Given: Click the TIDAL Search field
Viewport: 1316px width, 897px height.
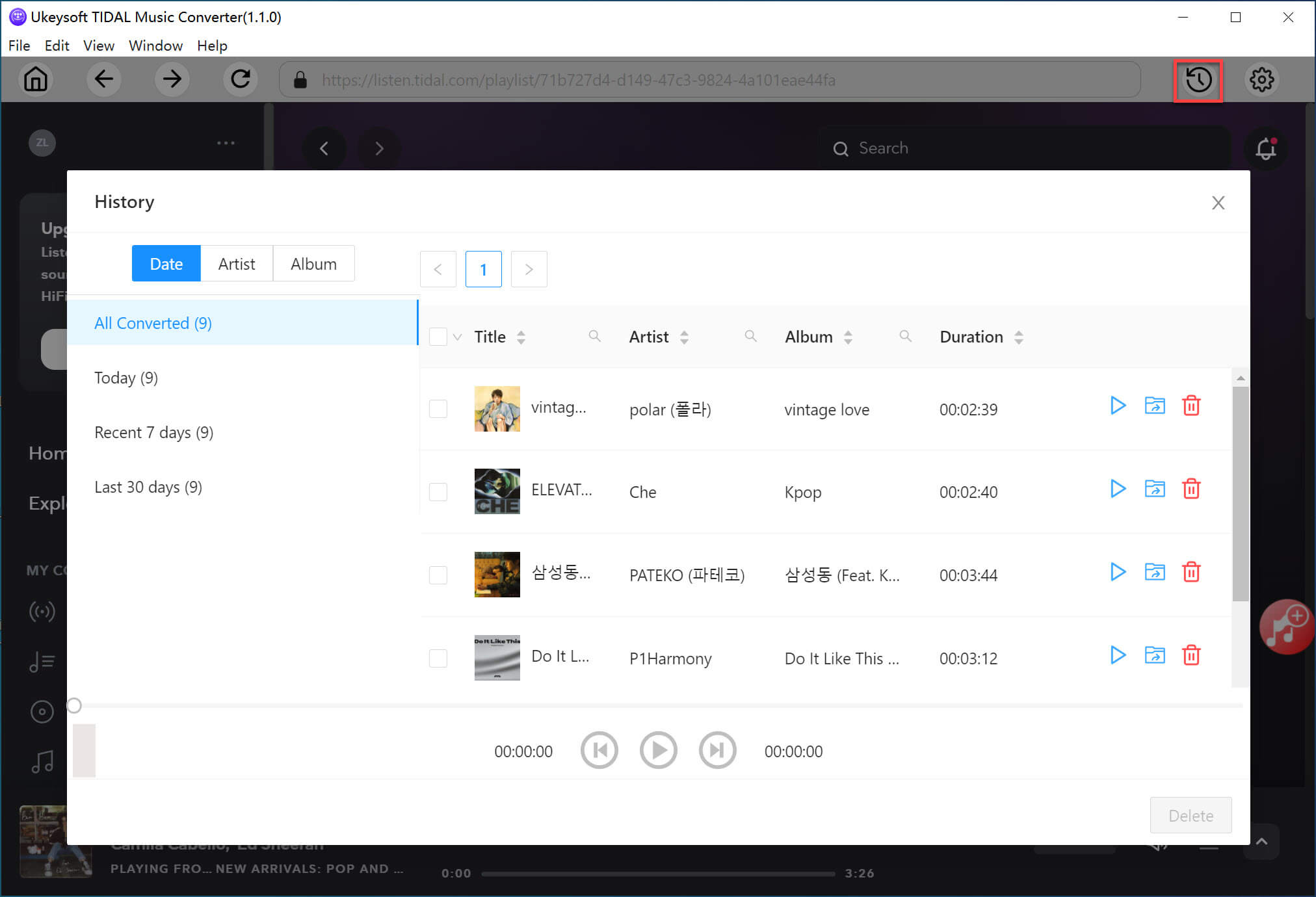Looking at the screenshot, I should click(x=1024, y=148).
